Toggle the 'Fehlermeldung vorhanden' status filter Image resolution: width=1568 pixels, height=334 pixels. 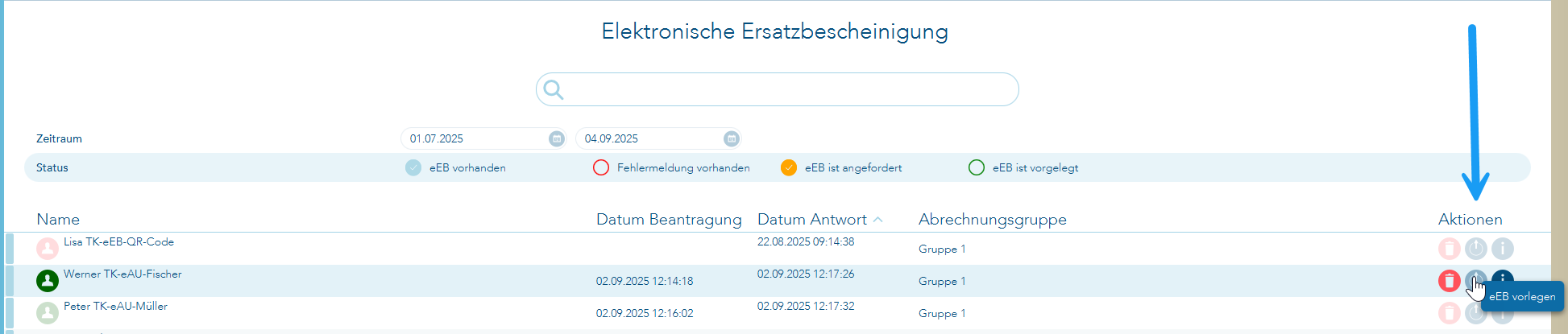tap(601, 167)
